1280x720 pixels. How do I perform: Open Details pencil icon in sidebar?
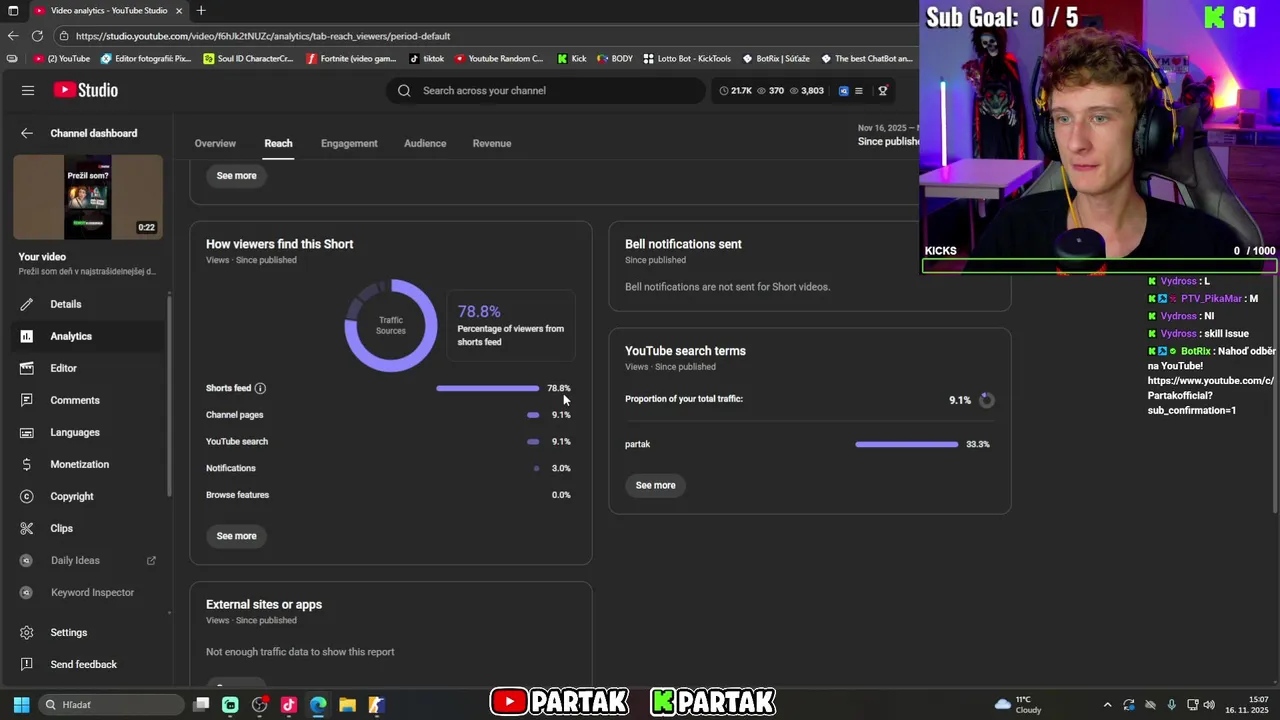click(x=27, y=304)
